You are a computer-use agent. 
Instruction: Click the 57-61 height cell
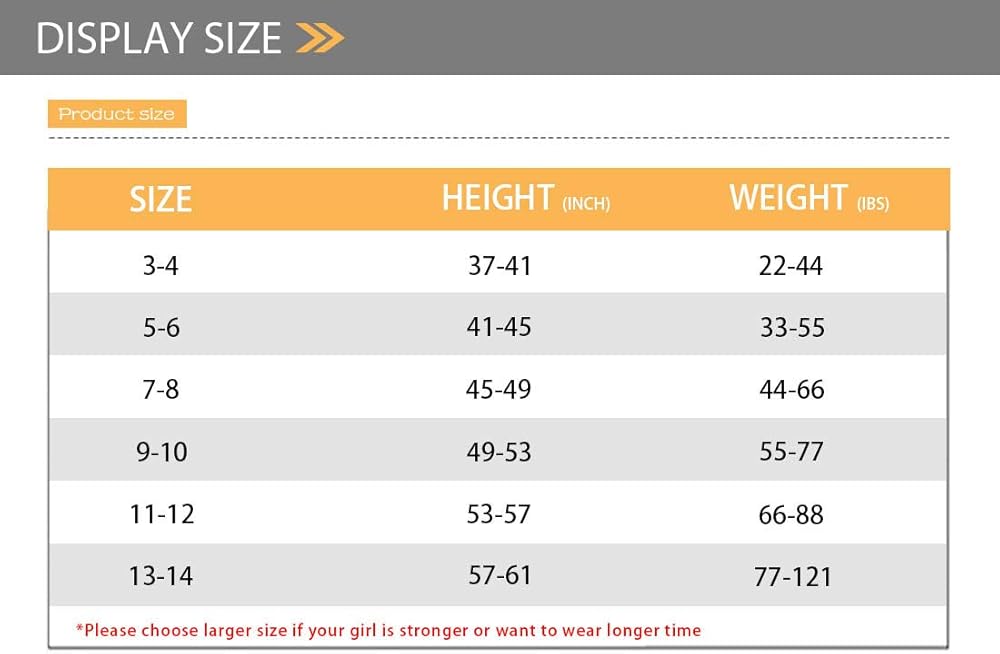(x=499, y=575)
